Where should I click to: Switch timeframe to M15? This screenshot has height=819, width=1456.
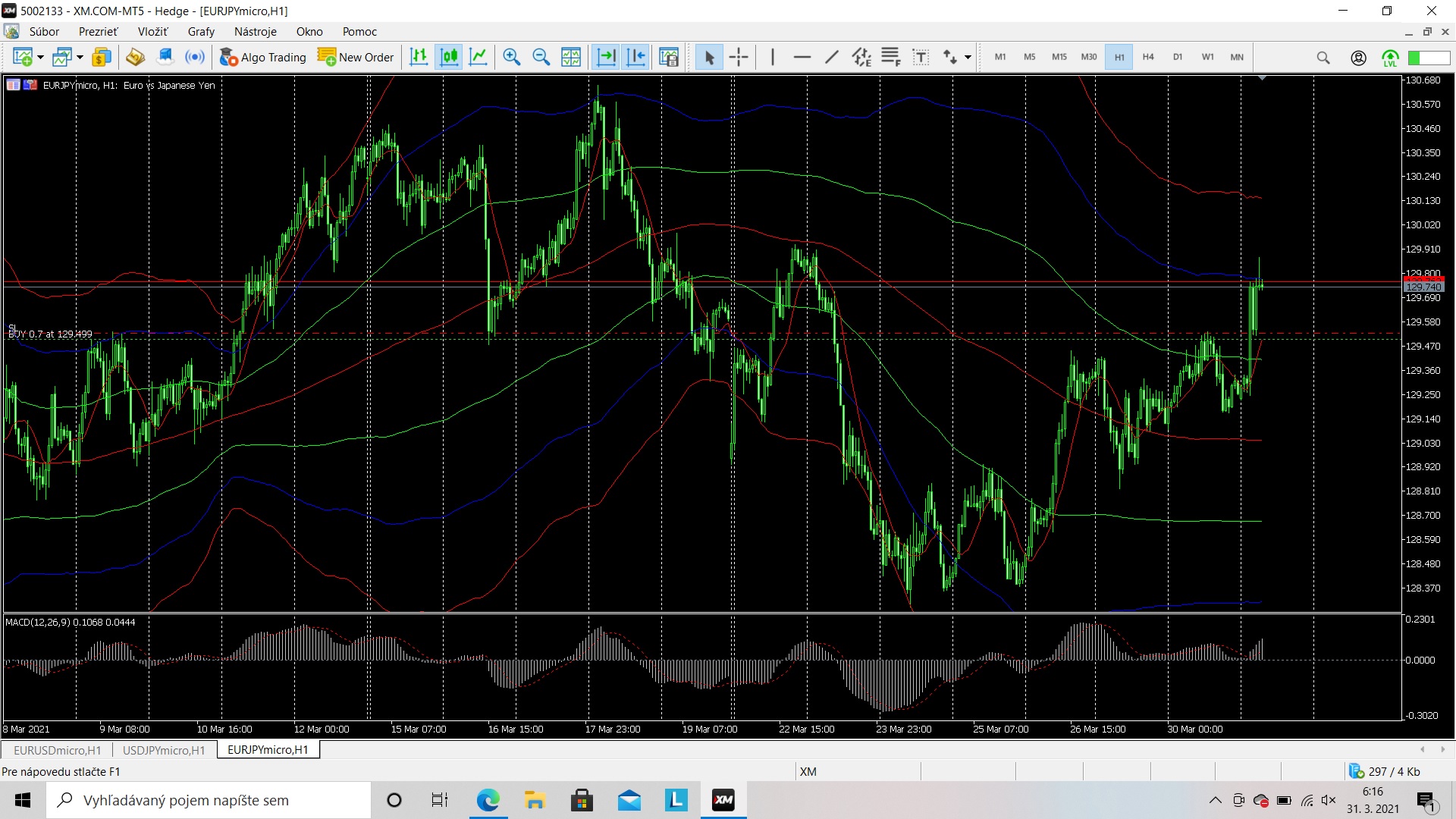(x=1059, y=57)
